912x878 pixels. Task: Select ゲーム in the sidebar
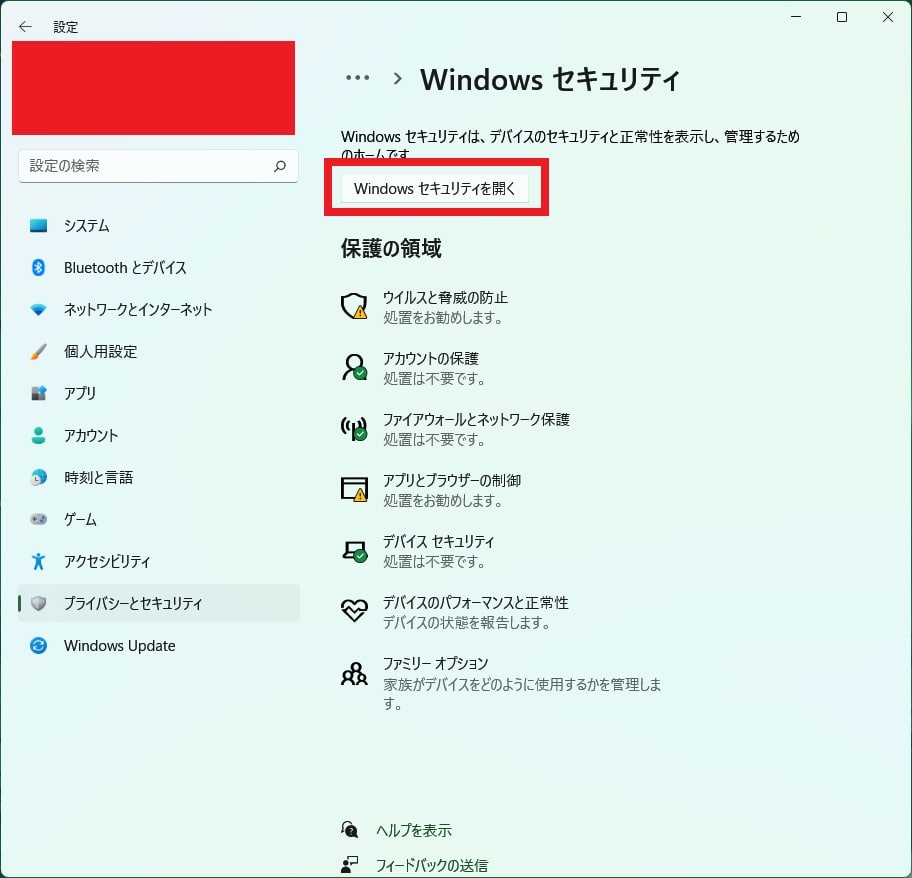click(x=159, y=519)
